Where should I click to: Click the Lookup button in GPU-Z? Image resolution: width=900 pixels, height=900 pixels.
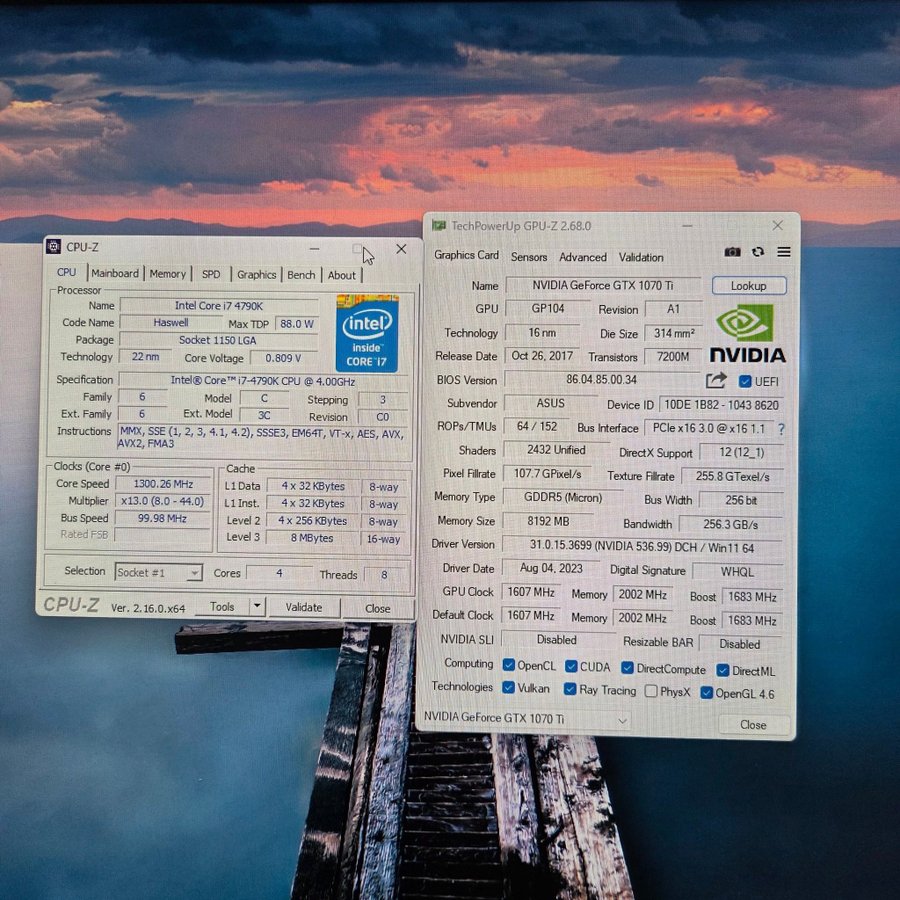[x=748, y=286]
